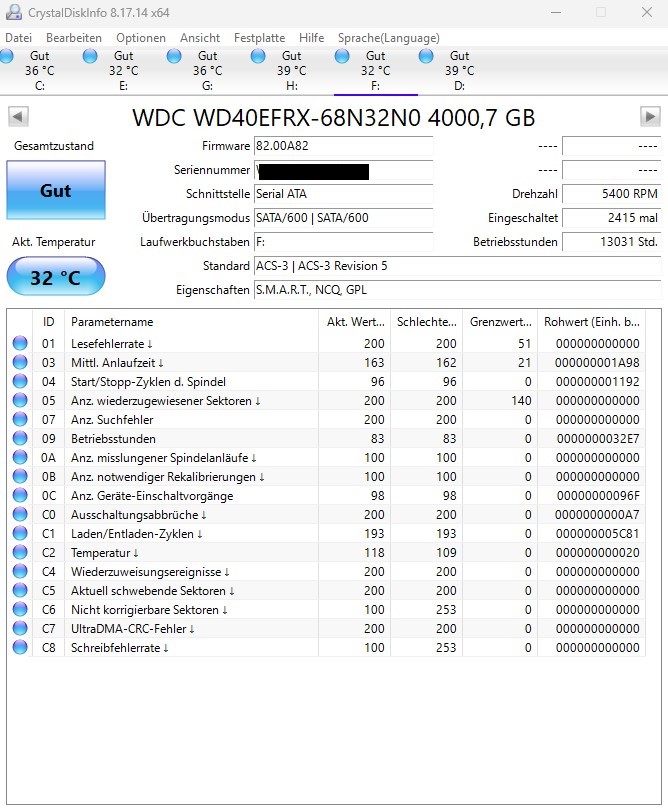Click status orb for Nicht korrigierbare Sektoren

point(20,609)
